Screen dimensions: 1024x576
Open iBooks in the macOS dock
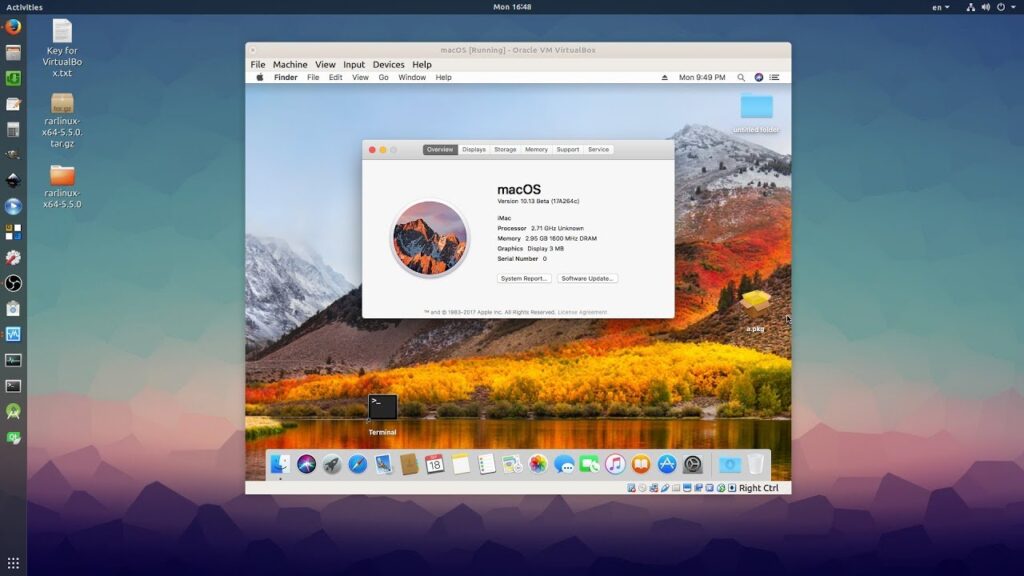[x=641, y=464]
